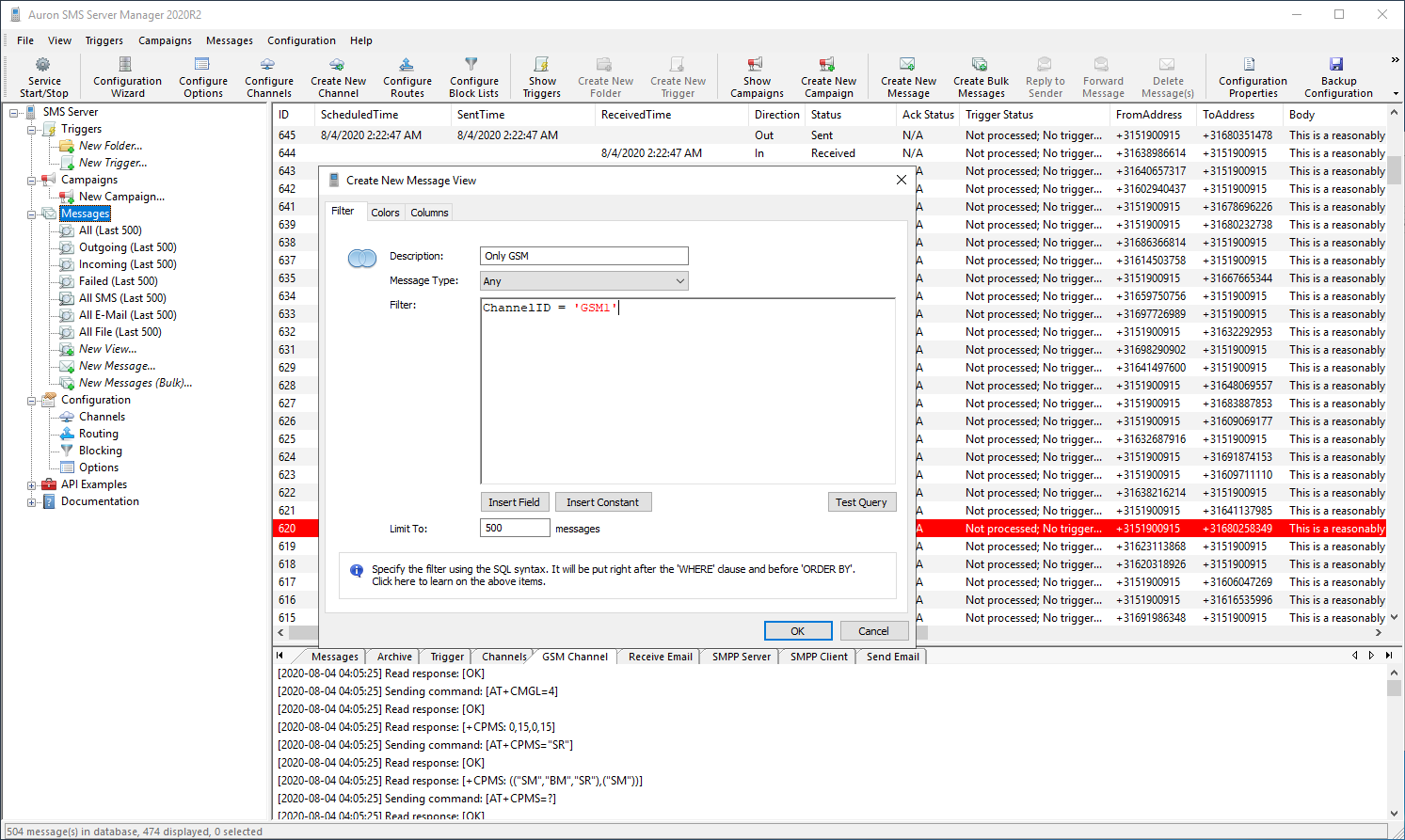
Task: Open the Configuration Wizard
Action: tap(126, 65)
